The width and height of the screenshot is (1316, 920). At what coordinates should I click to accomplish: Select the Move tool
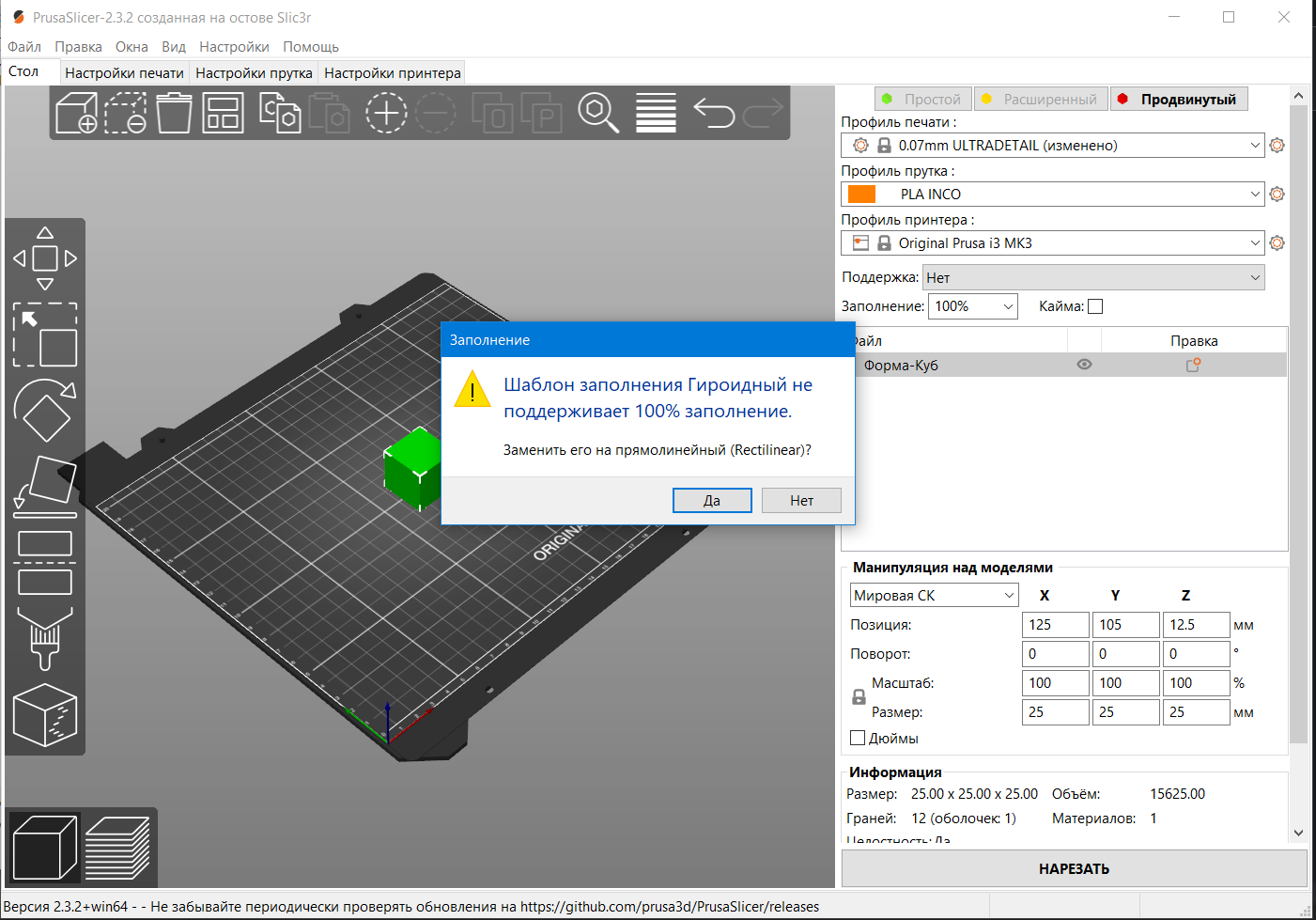(x=44, y=257)
